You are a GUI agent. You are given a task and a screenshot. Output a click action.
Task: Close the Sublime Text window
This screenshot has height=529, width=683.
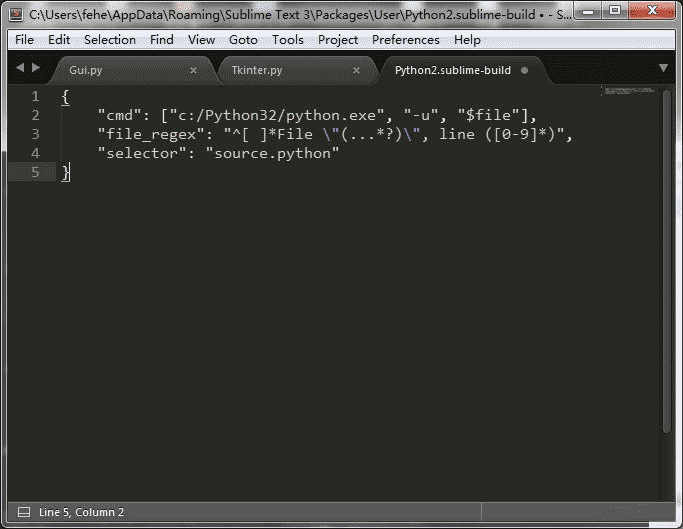[652, 10]
